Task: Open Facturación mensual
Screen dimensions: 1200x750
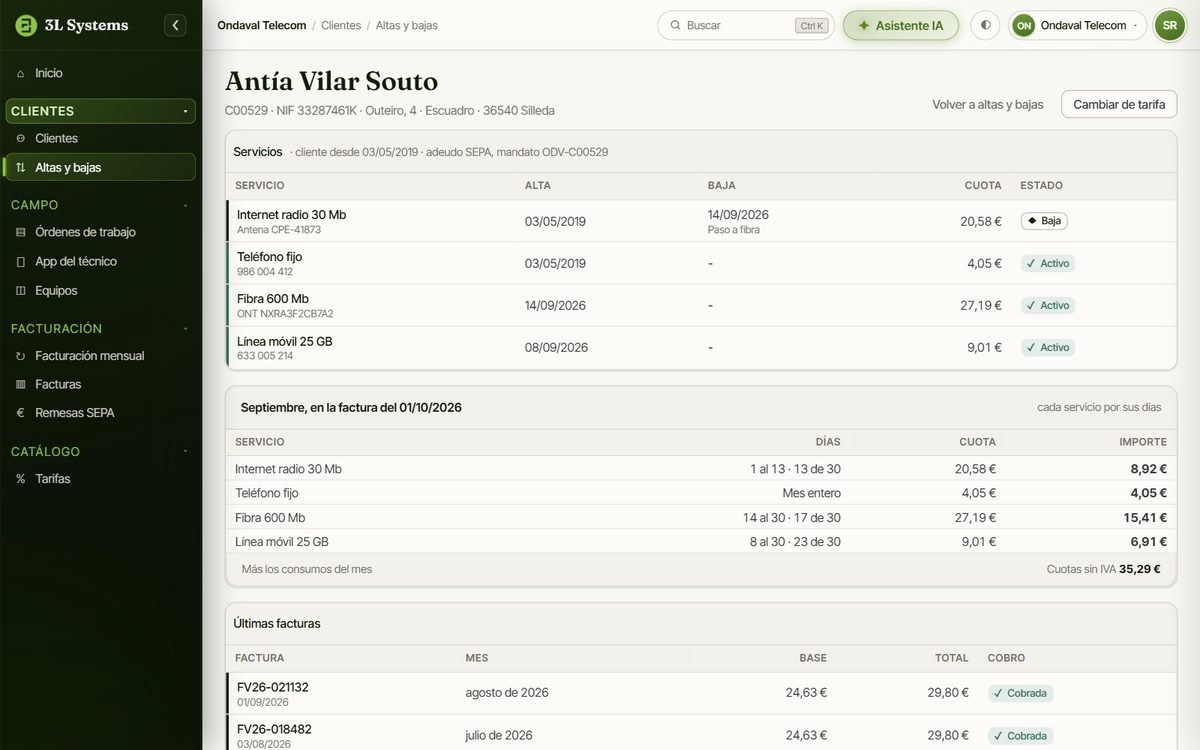Action: click(x=100, y=355)
